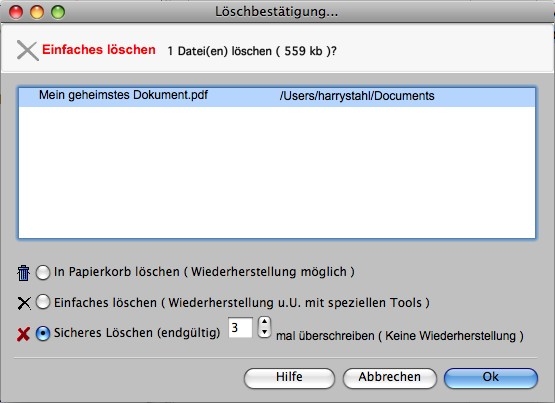This screenshot has height=403, width=555.
Task: Click the Abbrechen button
Action: point(389,378)
